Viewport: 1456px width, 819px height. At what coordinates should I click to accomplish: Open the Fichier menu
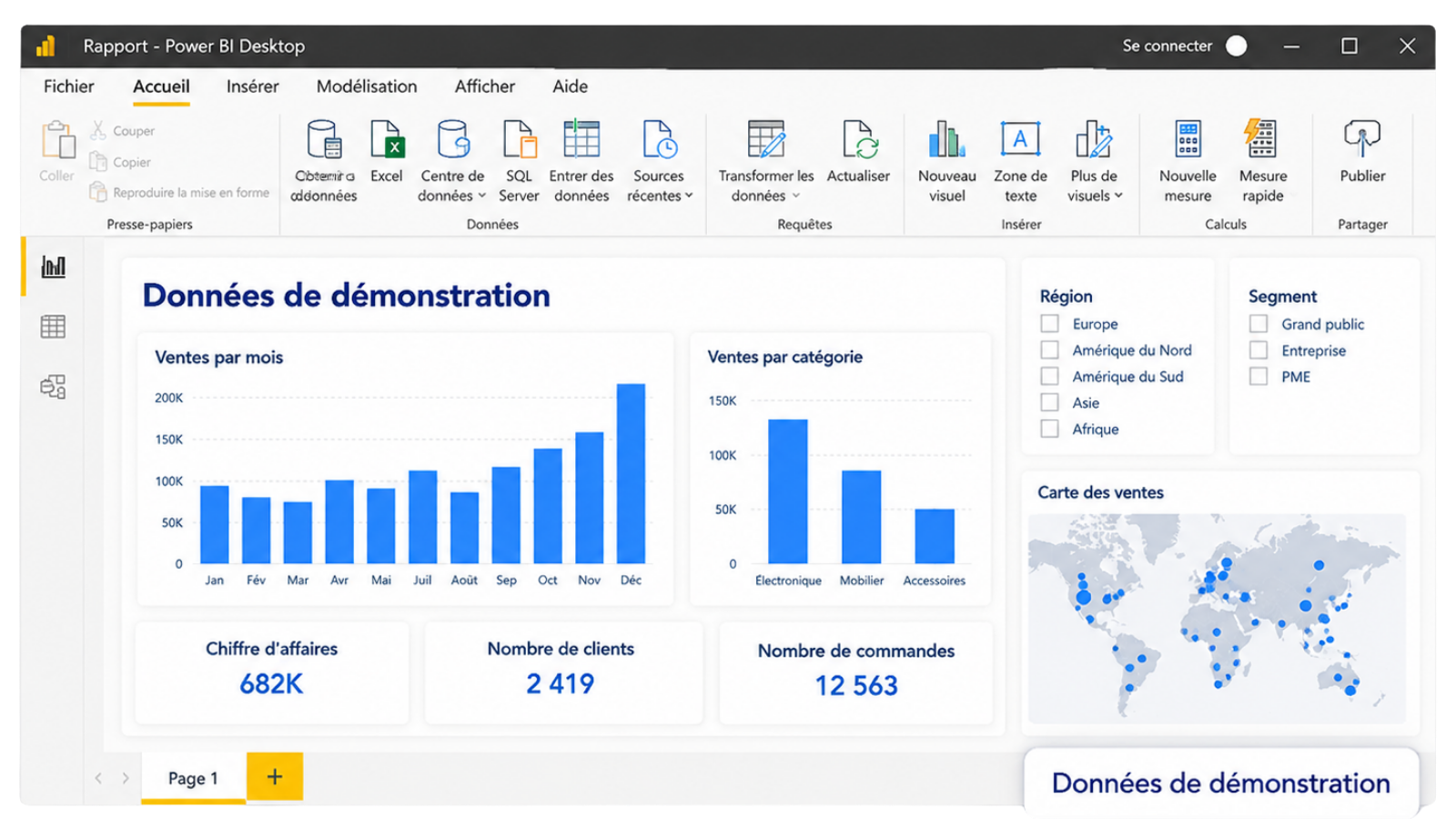68,86
